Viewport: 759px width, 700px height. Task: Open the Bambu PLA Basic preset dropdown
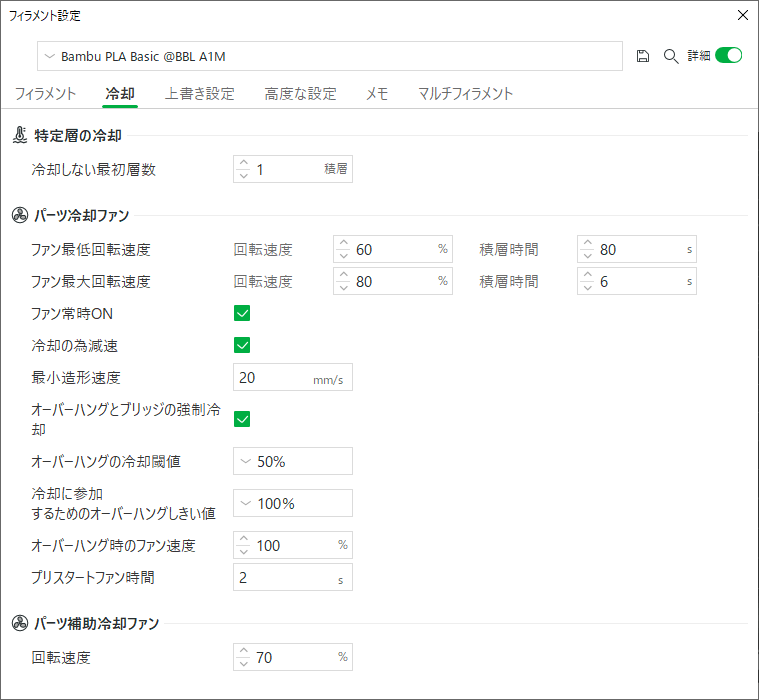click(330, 56)
